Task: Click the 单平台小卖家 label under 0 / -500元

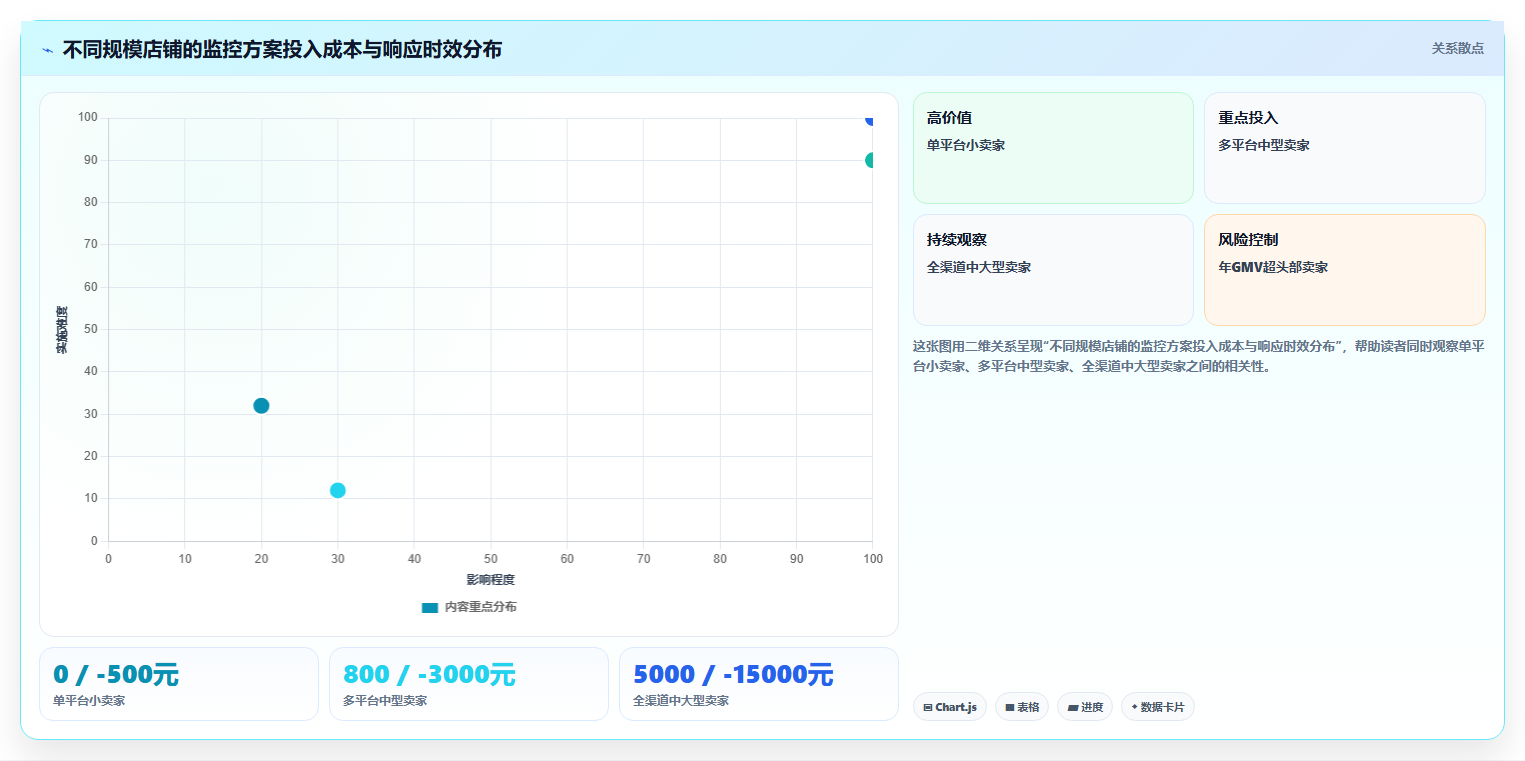Action: 89,701
